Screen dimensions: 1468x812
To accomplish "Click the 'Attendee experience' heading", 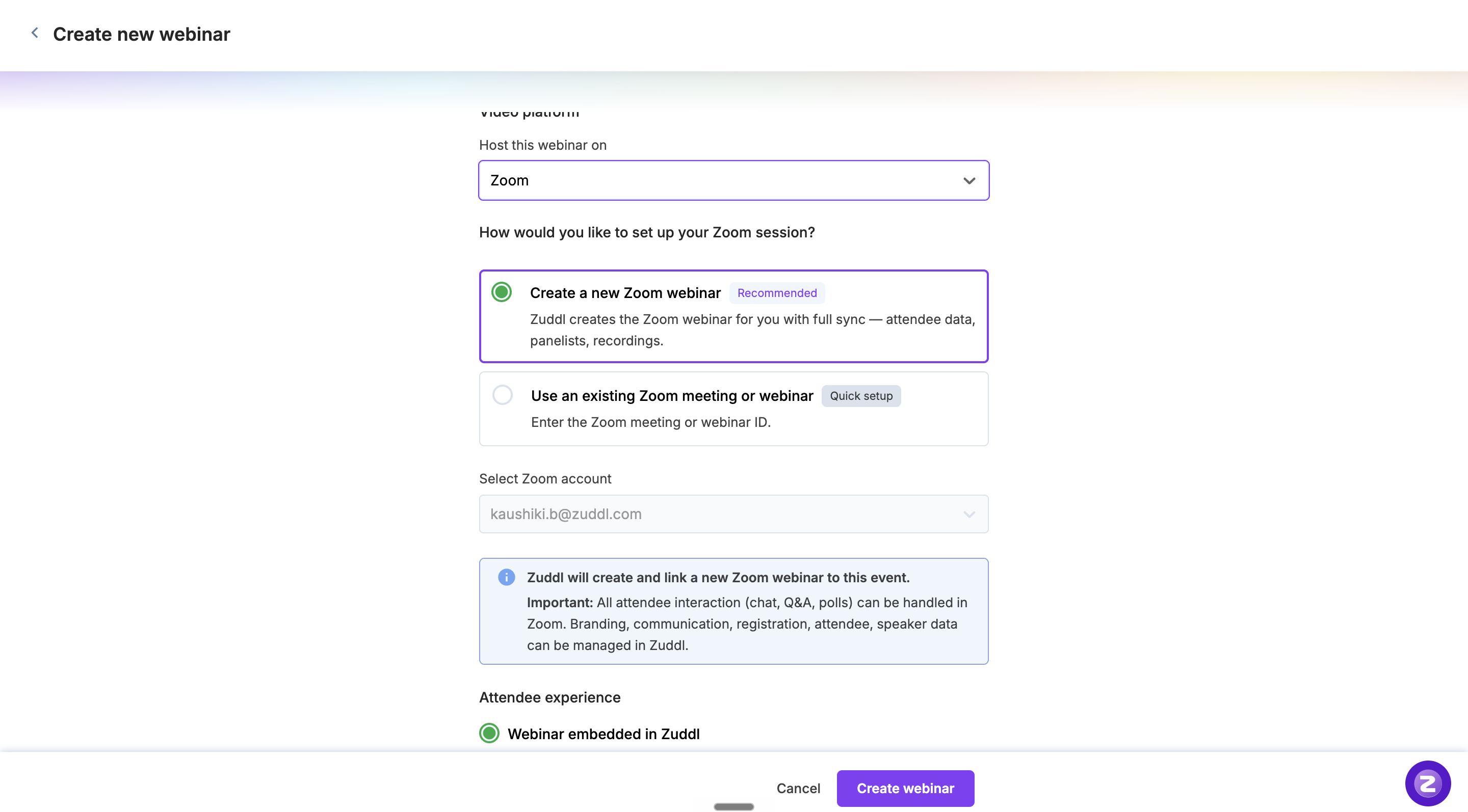I will (x=549, y=697).
